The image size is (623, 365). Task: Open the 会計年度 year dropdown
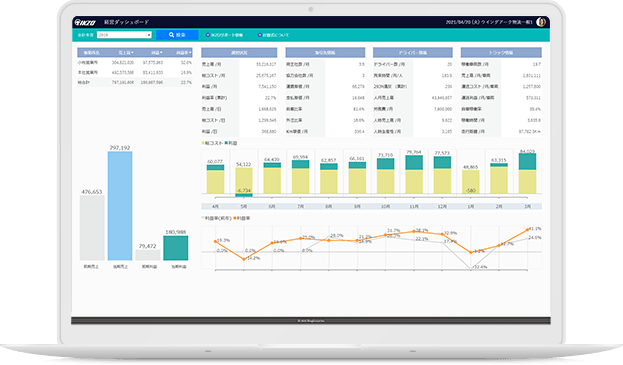[x=124, y=35]
